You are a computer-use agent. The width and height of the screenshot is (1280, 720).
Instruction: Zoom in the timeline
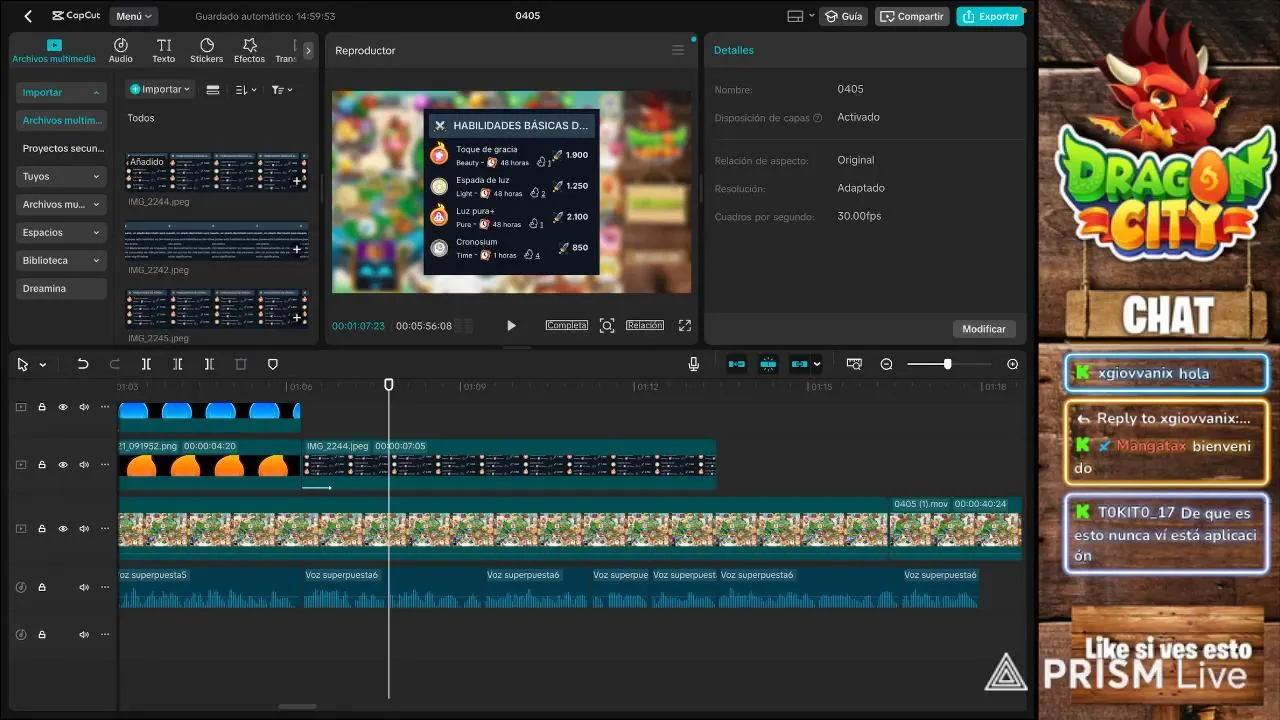1013,364
